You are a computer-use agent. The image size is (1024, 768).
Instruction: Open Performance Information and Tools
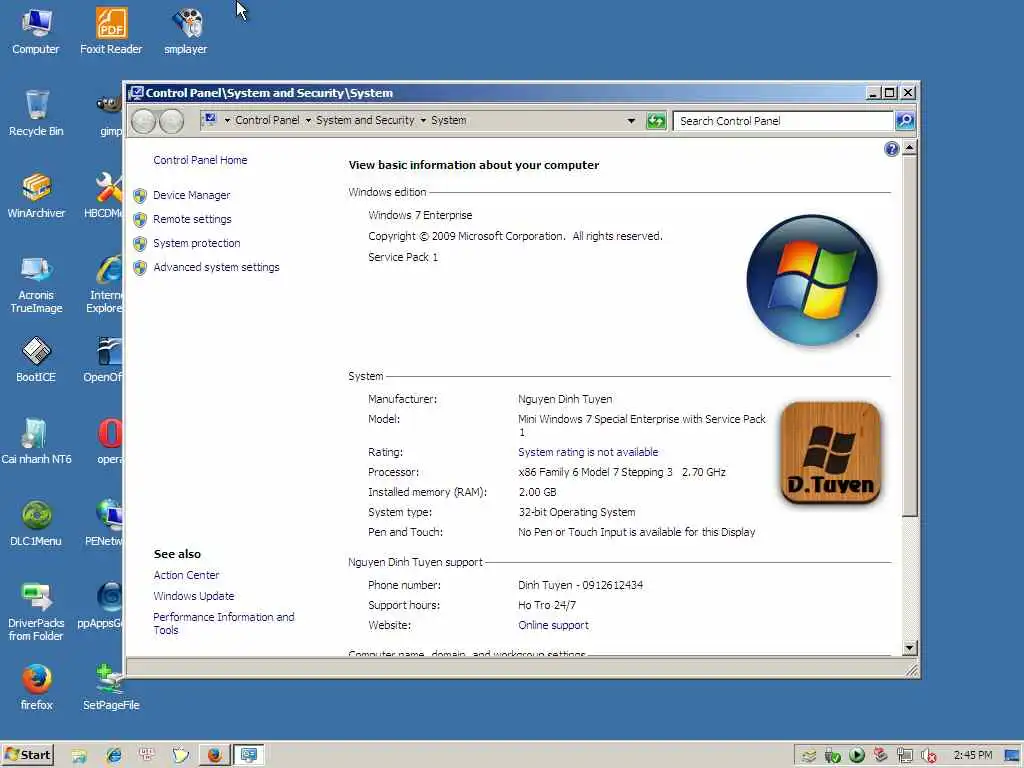click(223, 623)
